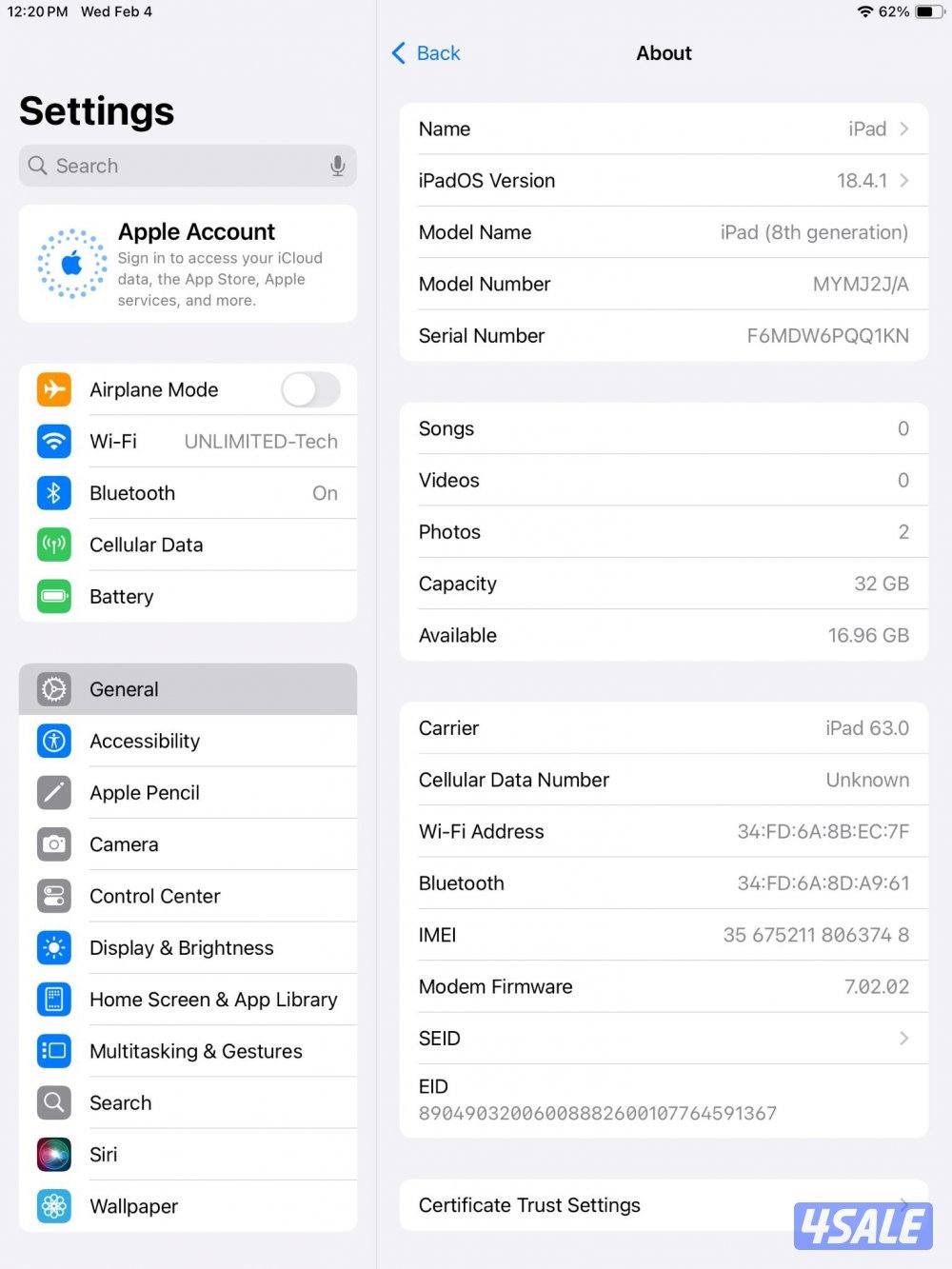Image resolution: width=952 pixels, height=1269 pixels.
Task: Expand Certificate Trust Settings
Action: [664, 1204]
